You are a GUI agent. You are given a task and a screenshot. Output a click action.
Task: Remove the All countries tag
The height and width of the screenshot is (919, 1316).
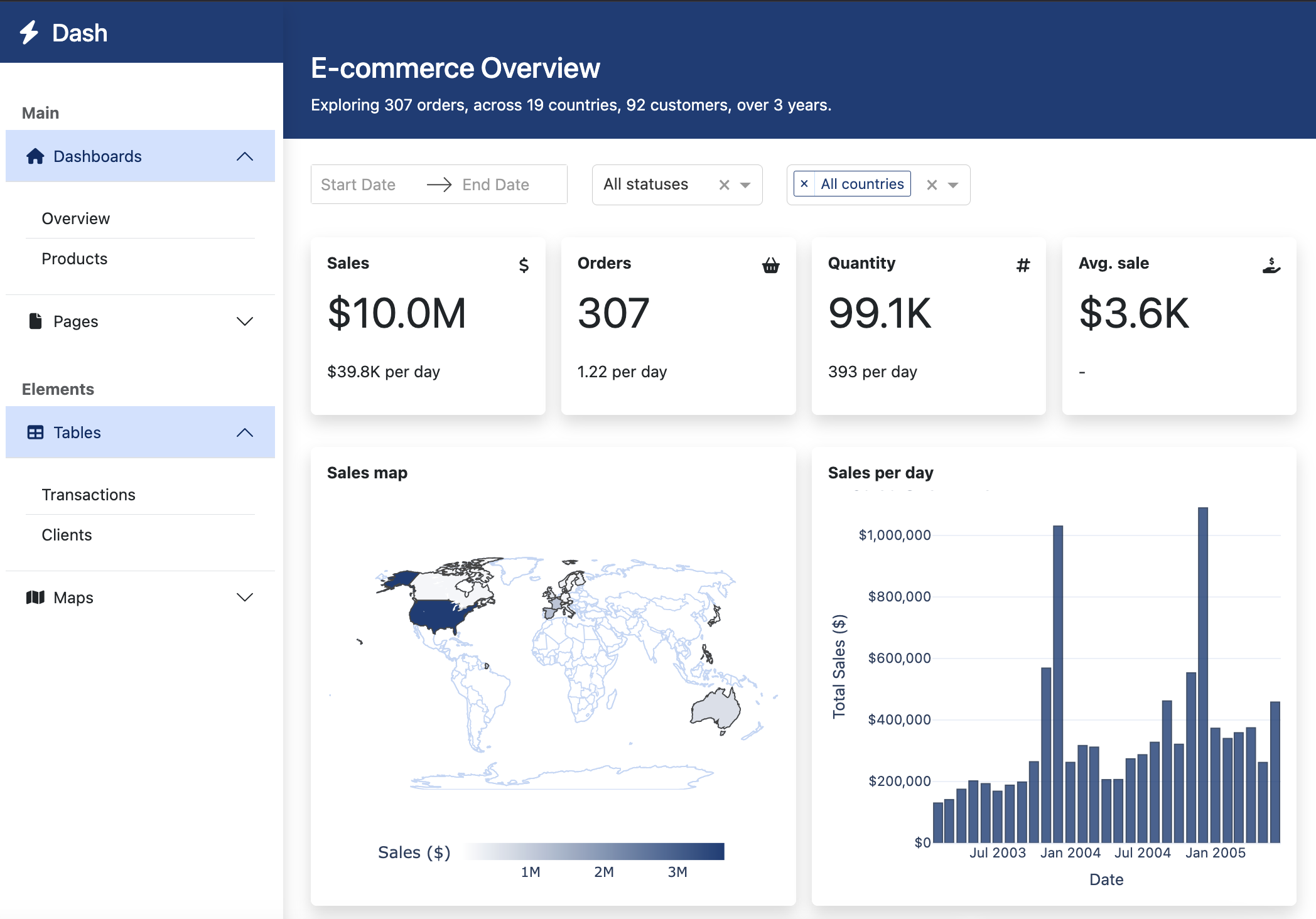coord(804,183)
